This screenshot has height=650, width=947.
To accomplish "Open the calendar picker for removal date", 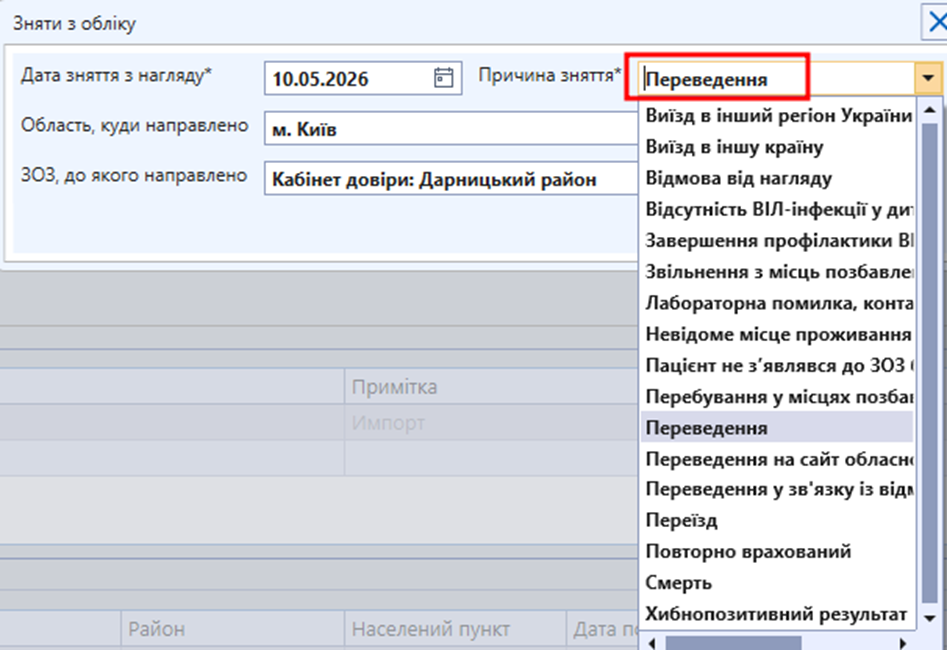I will (x=443, y=78).
